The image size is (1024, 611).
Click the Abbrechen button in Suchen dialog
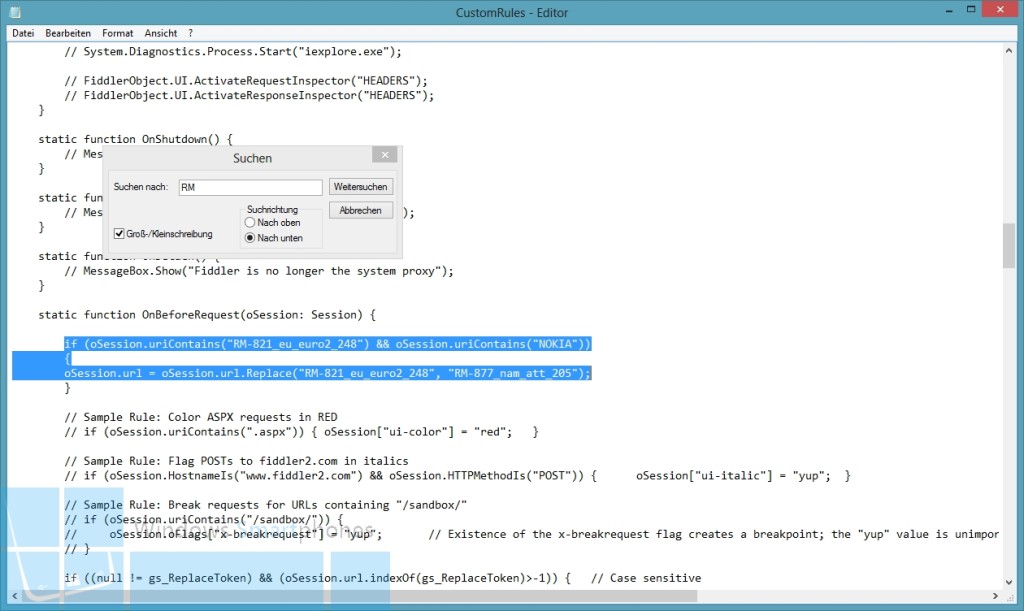[360, 210]
